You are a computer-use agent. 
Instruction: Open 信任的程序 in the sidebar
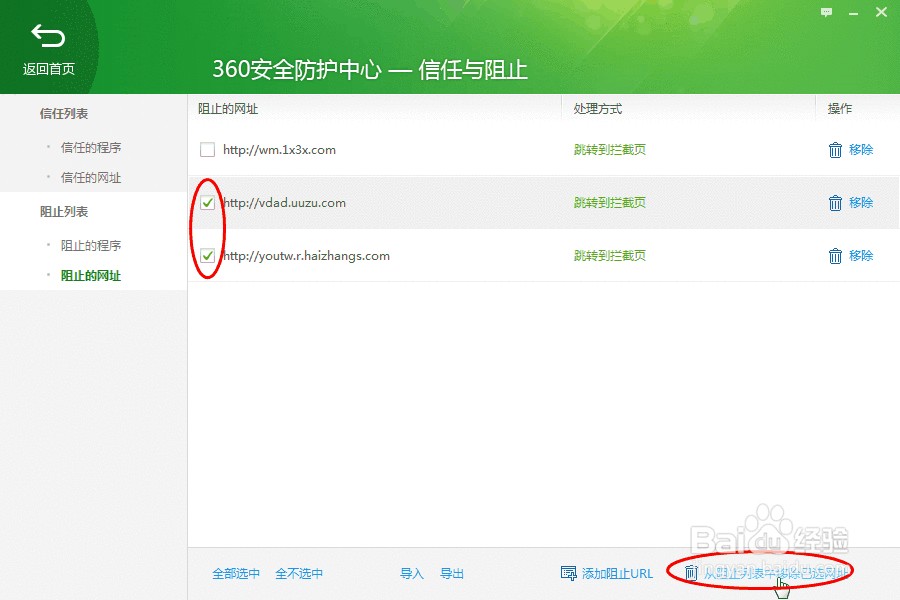click(91, 148)
